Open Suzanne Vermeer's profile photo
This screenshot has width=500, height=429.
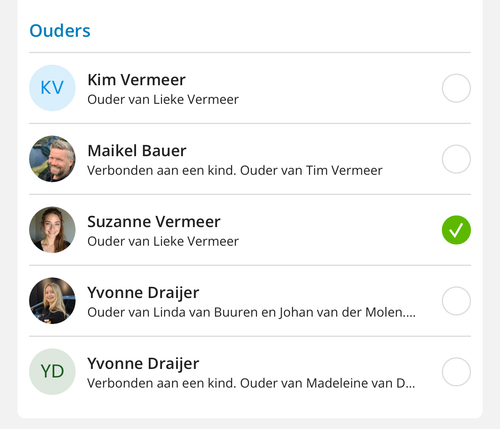(x=52, y=230)
